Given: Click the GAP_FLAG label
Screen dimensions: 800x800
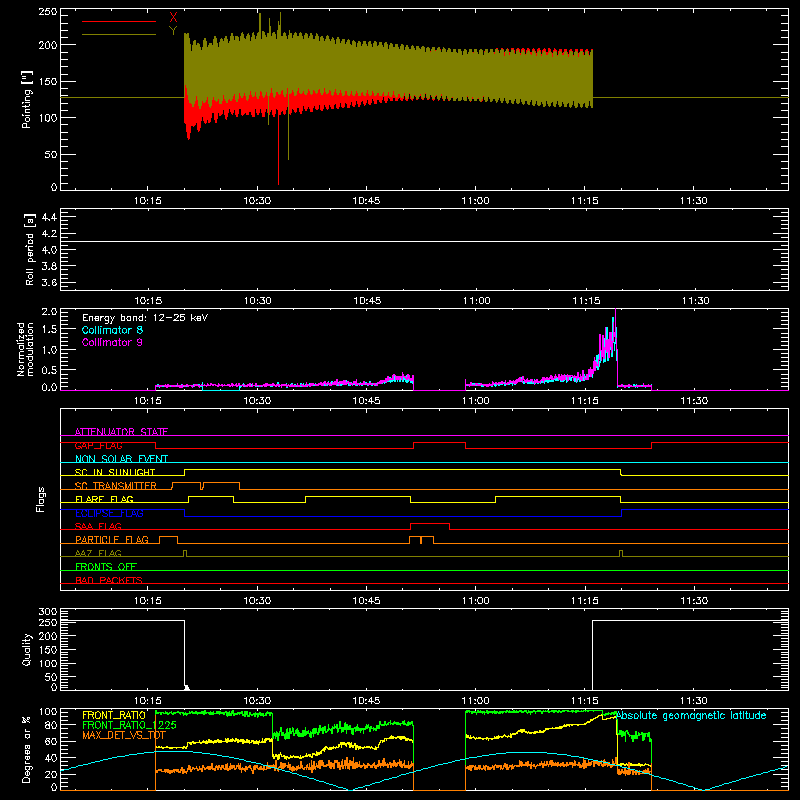Looking at the screenshot, I should click(98, 445).
